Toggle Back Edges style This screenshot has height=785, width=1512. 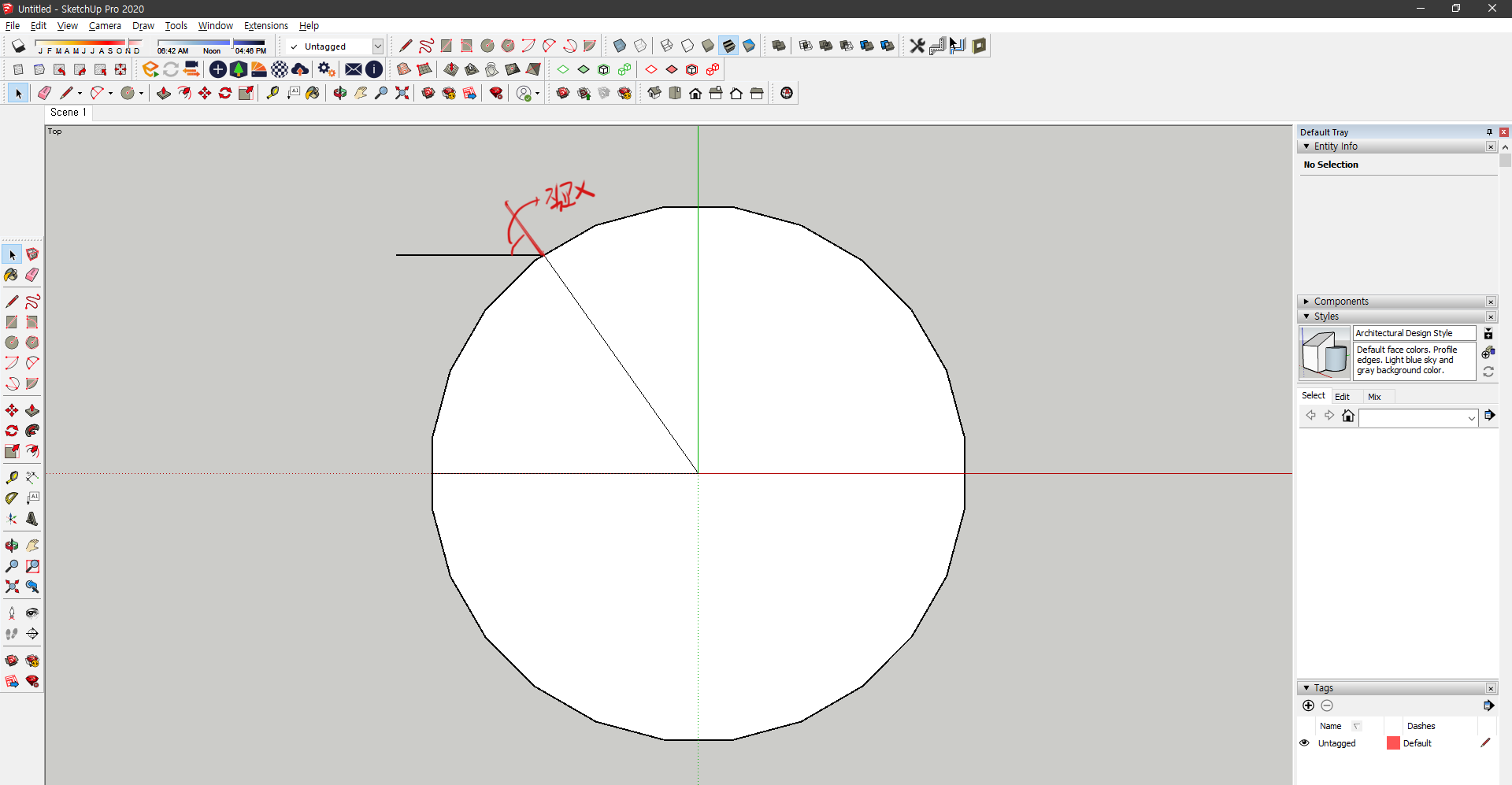640,46
